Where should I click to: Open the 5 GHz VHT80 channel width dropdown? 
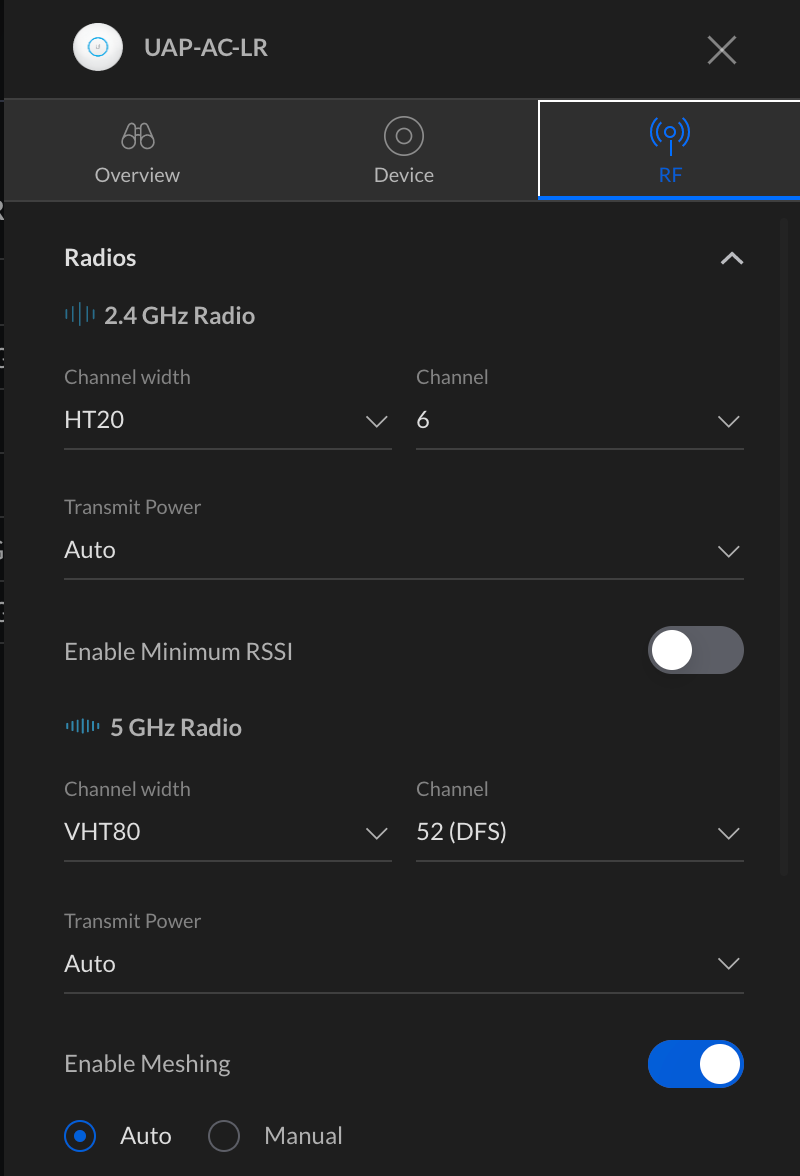click(x=227, y=833)
